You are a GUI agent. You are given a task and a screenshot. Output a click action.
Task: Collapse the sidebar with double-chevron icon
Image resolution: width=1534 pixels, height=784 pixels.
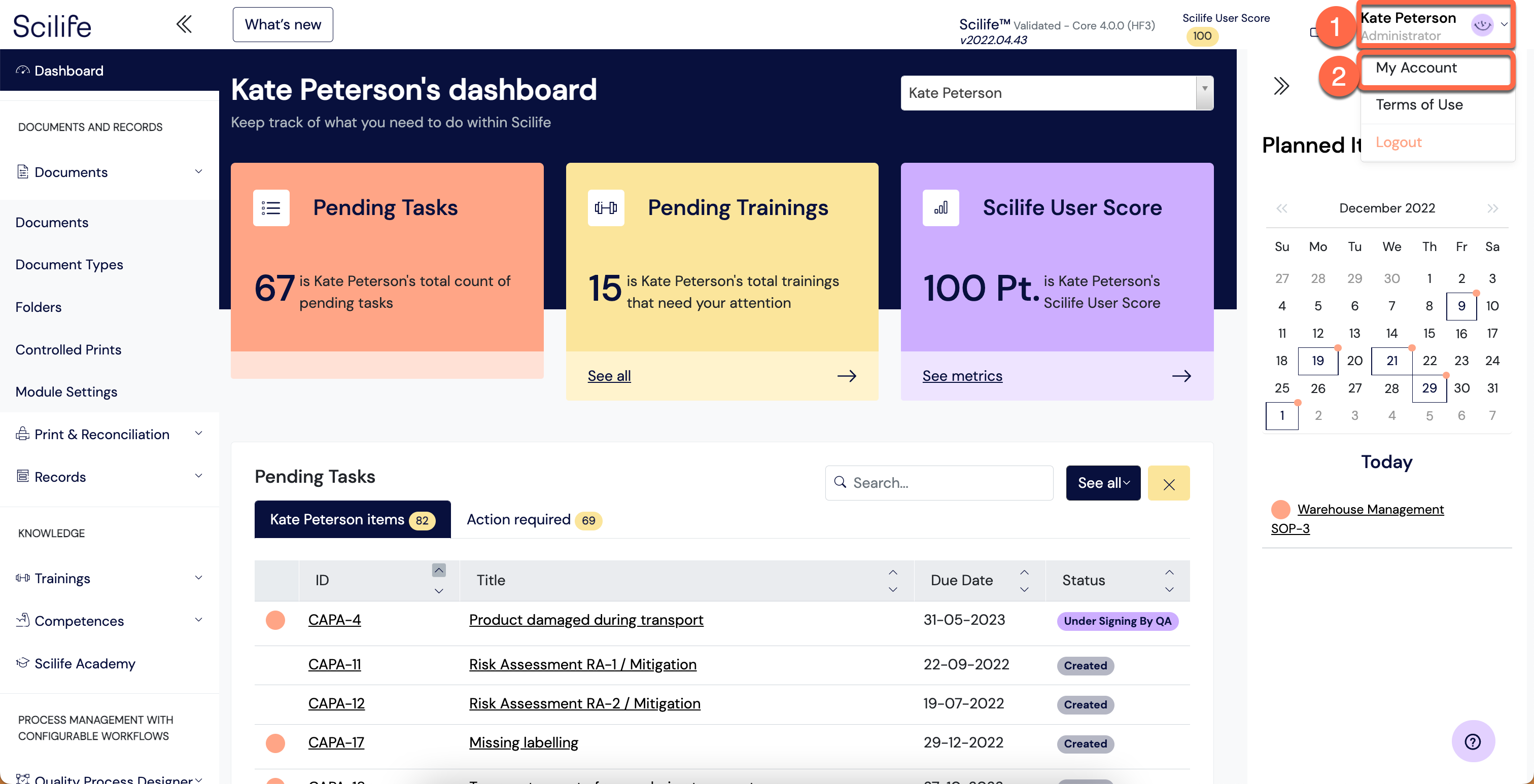pos(184,24)
